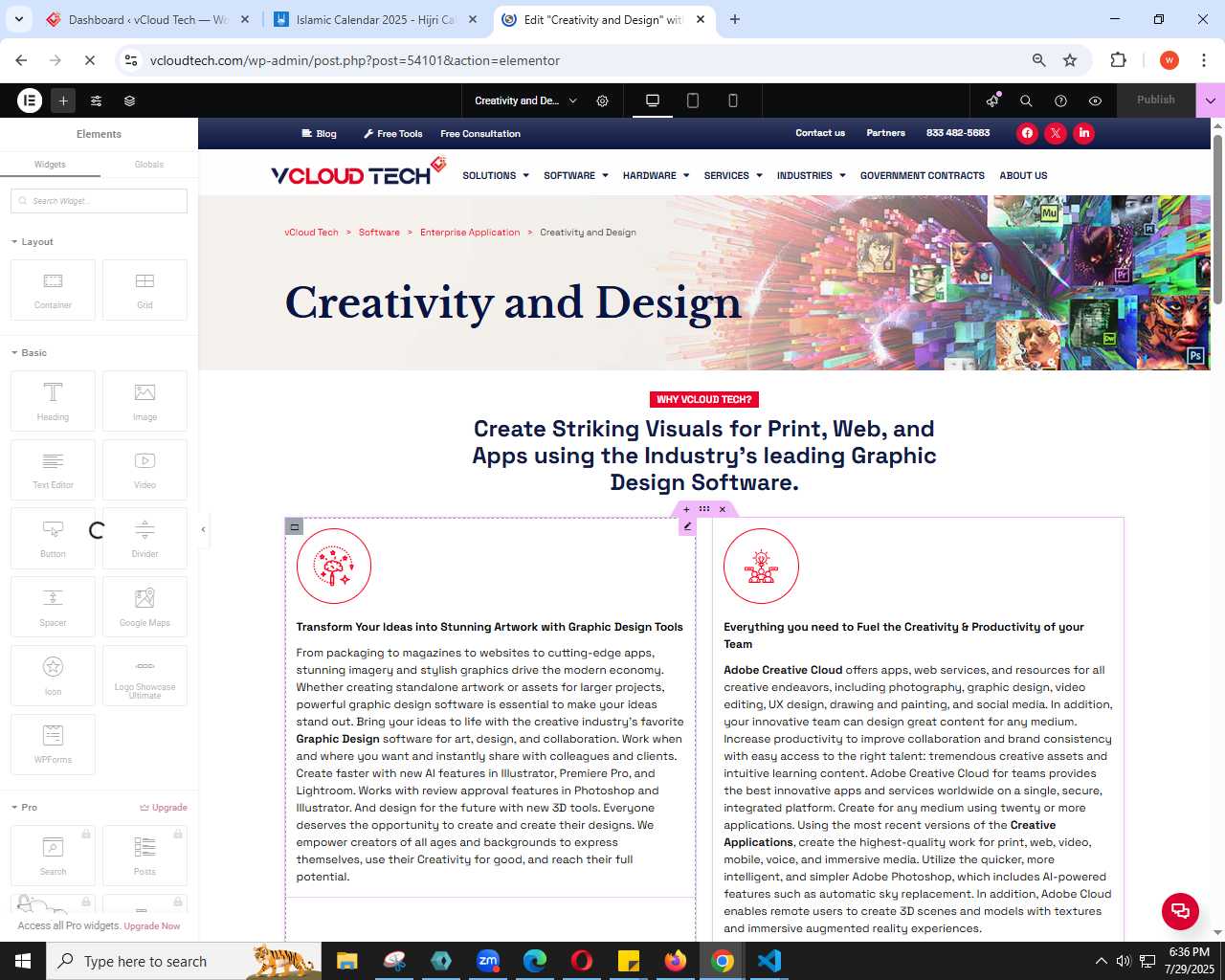
Task: Select the Video widget
Action: [145, 470]
